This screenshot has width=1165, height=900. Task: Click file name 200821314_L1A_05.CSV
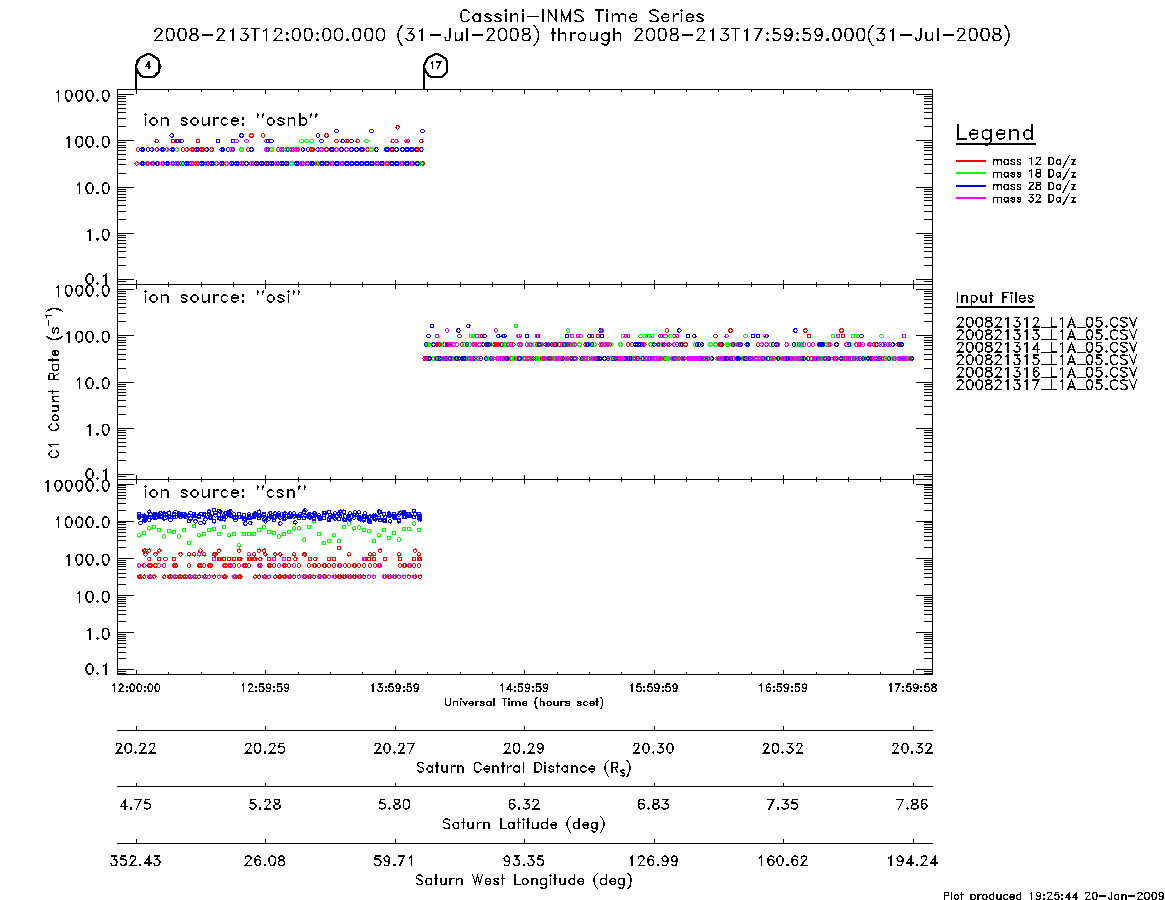click(1046, 348)
